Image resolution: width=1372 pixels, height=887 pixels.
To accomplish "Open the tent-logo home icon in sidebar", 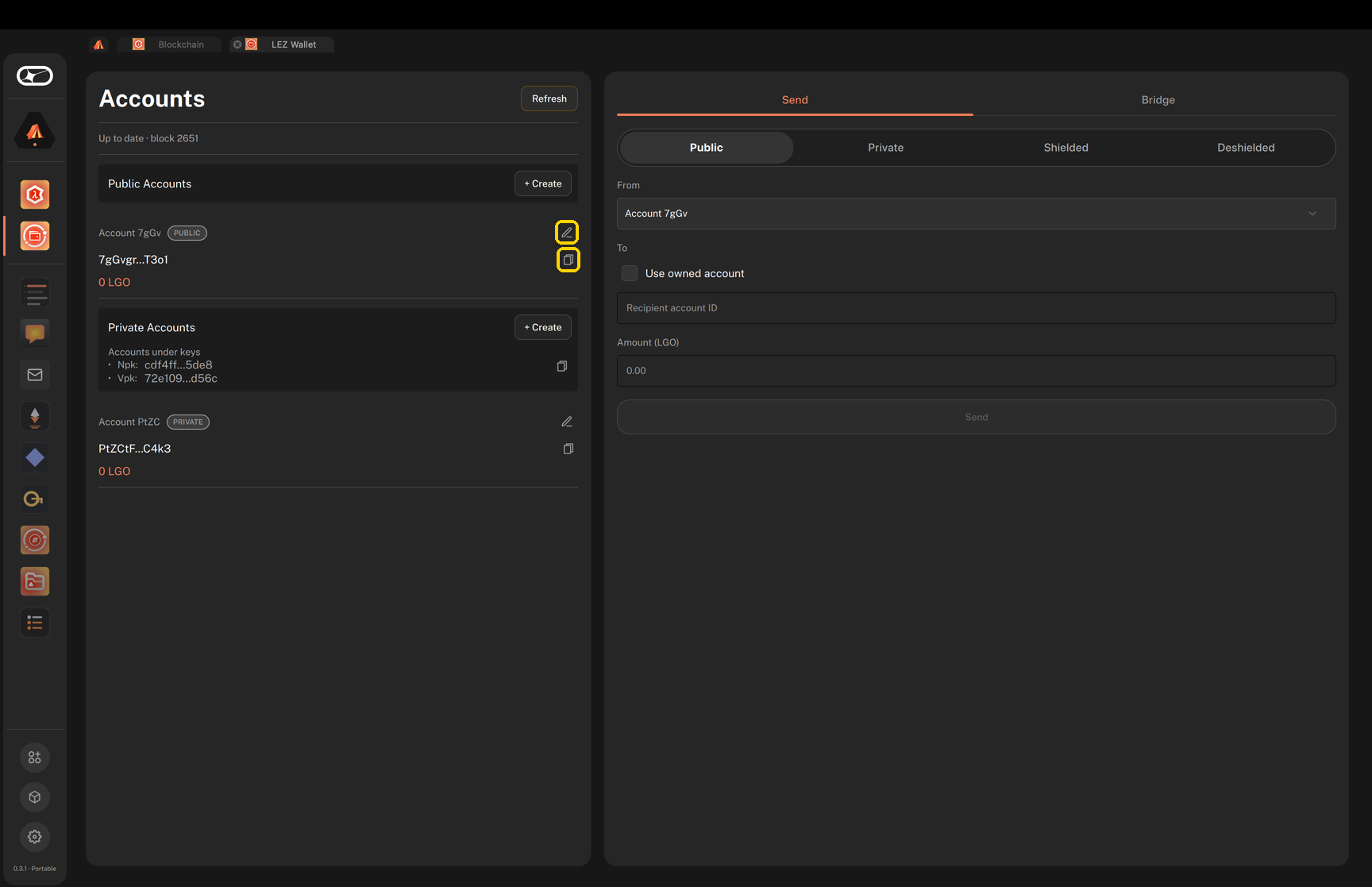I will 35,131.
